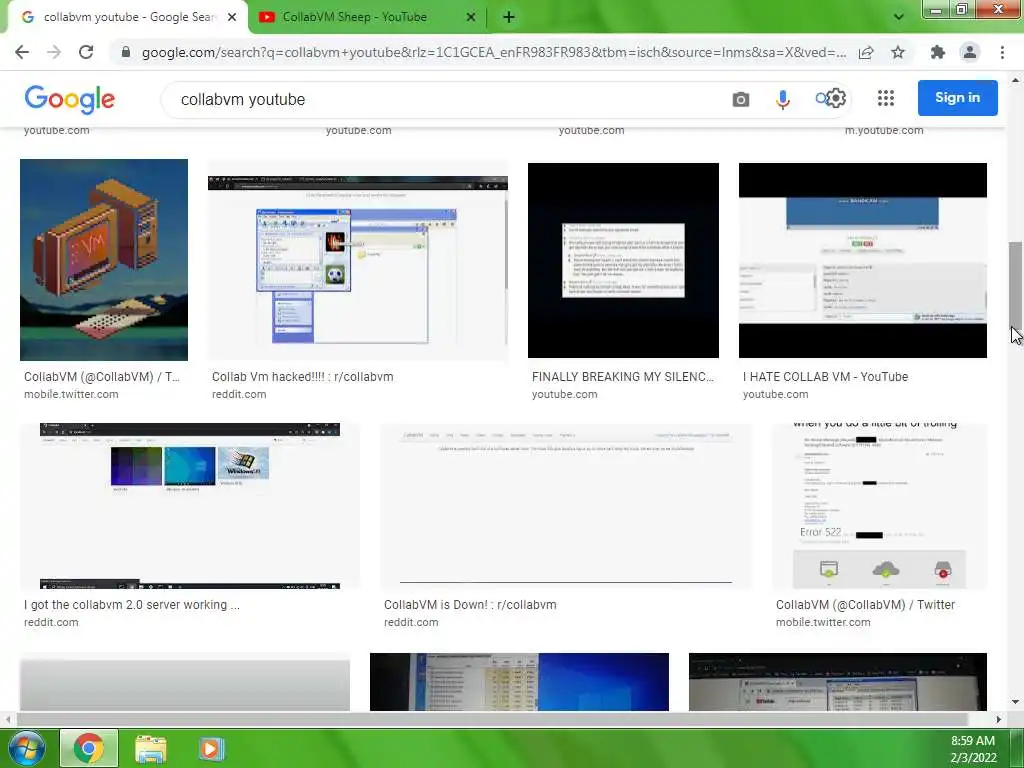
Task: Open the Chrome three-dot menu
Action: point(1002,52)
